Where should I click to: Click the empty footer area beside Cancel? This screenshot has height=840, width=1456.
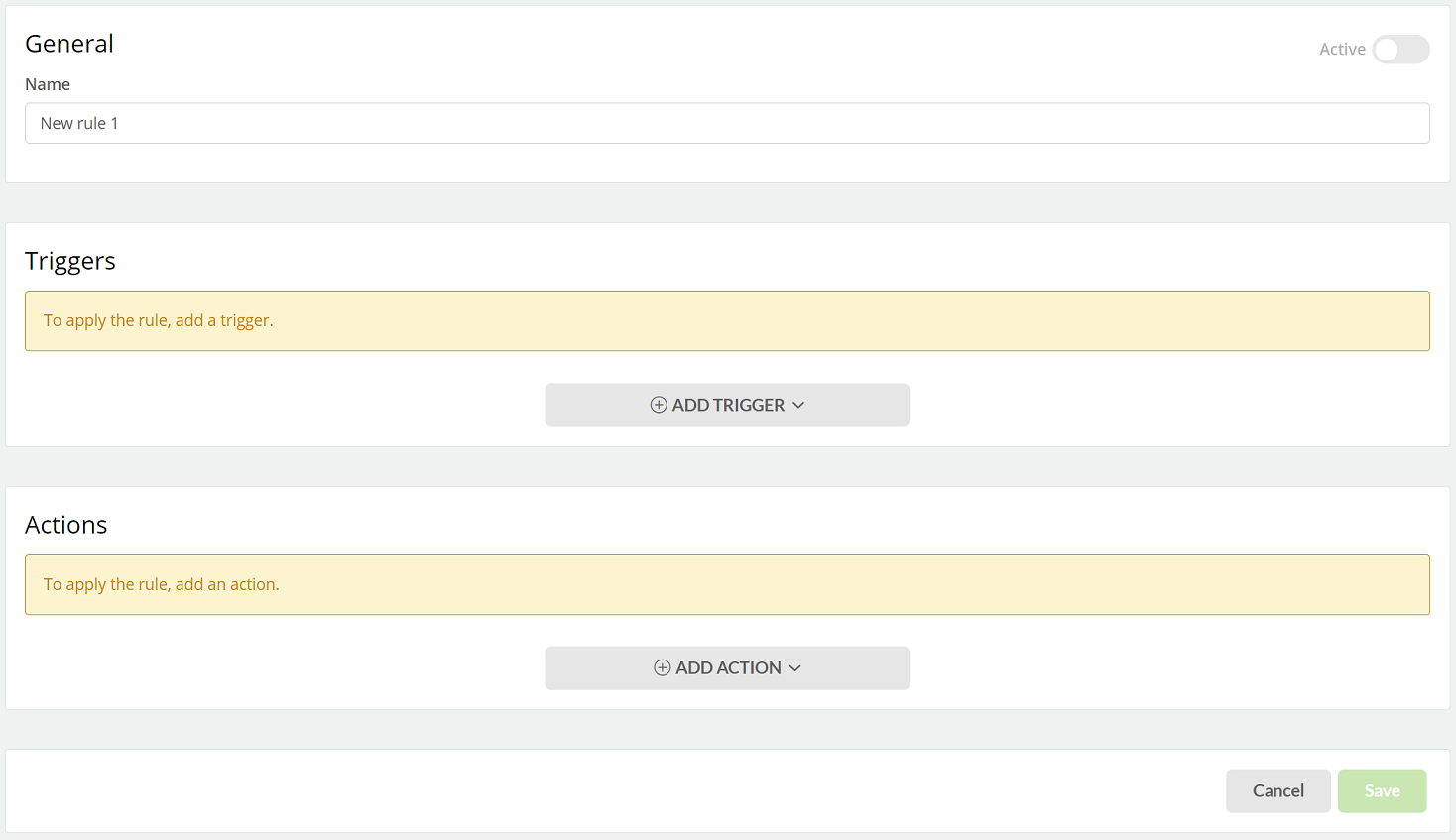615,791
